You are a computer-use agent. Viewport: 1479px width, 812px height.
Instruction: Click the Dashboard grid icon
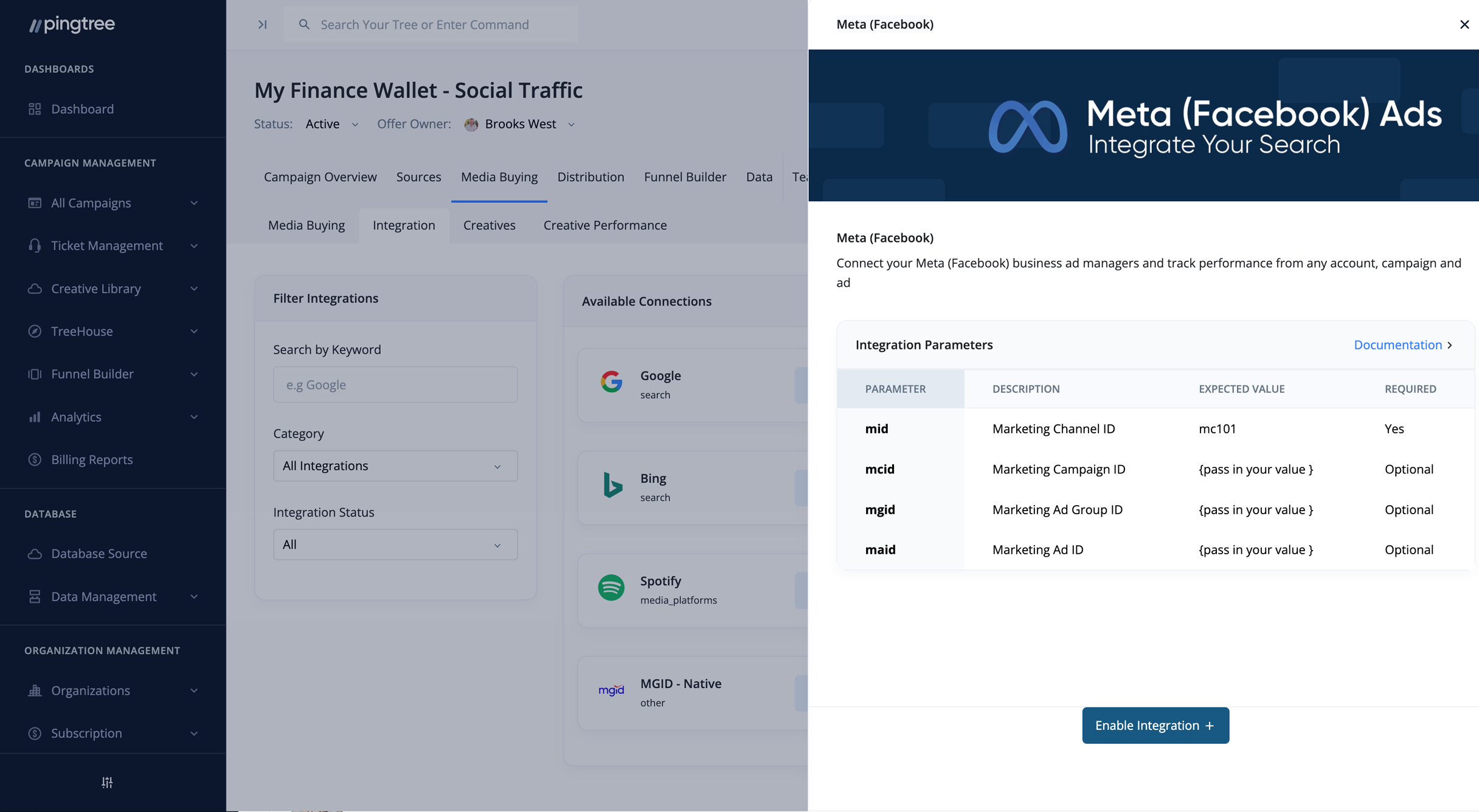(35, 109)
